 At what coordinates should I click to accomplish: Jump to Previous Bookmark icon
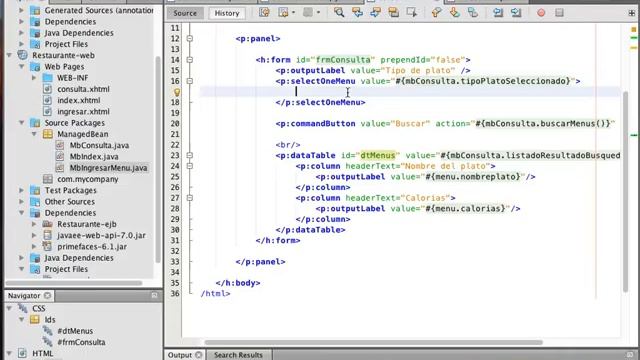pyautogui.click(x=436, y=13)
